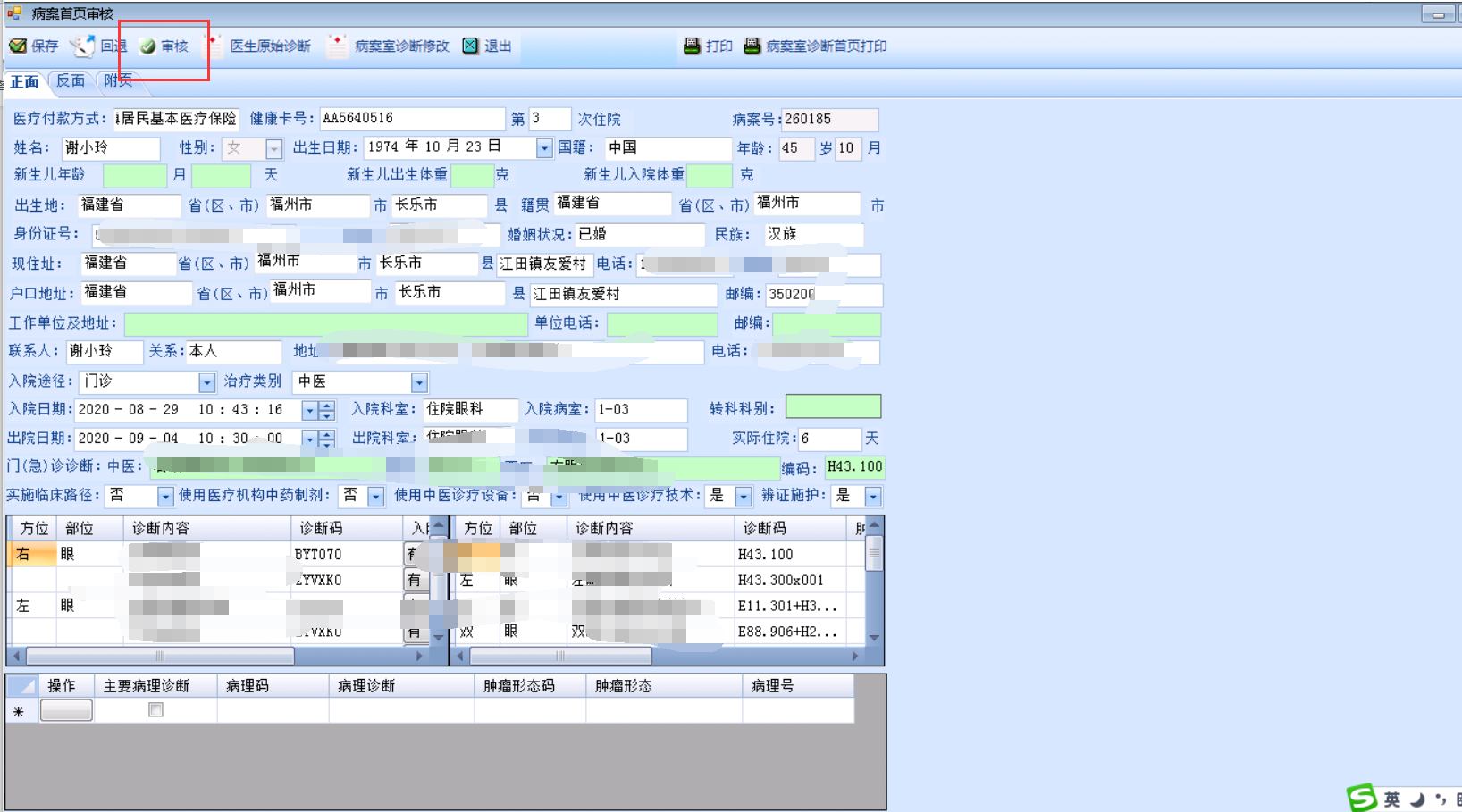Image resolution: width=1462 pixels, height=812 pixels.
Task: Click the 病案首页审核 window title icon
Action: [14, 13]
